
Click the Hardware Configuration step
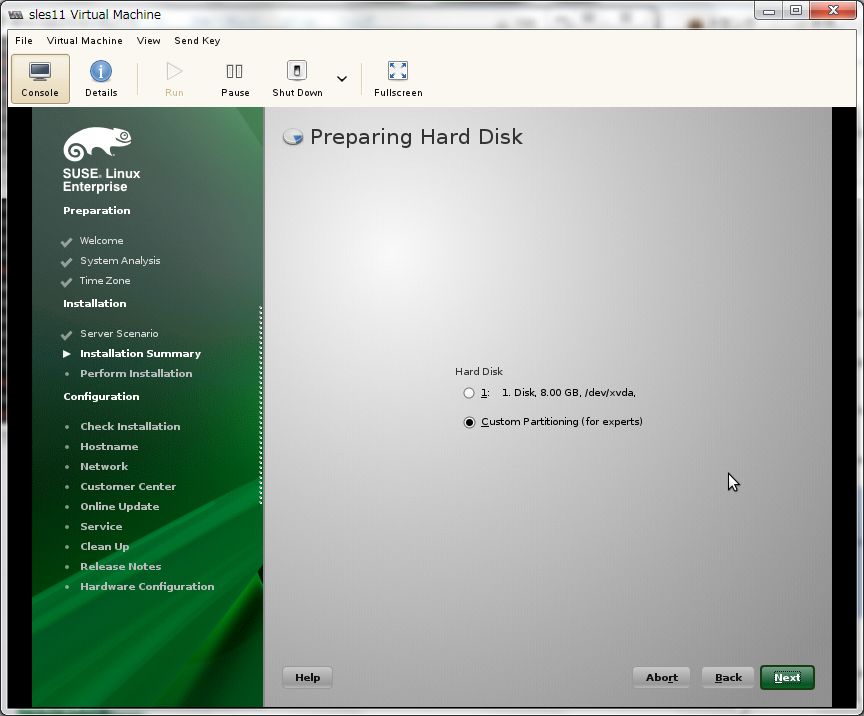click(147, 586)
